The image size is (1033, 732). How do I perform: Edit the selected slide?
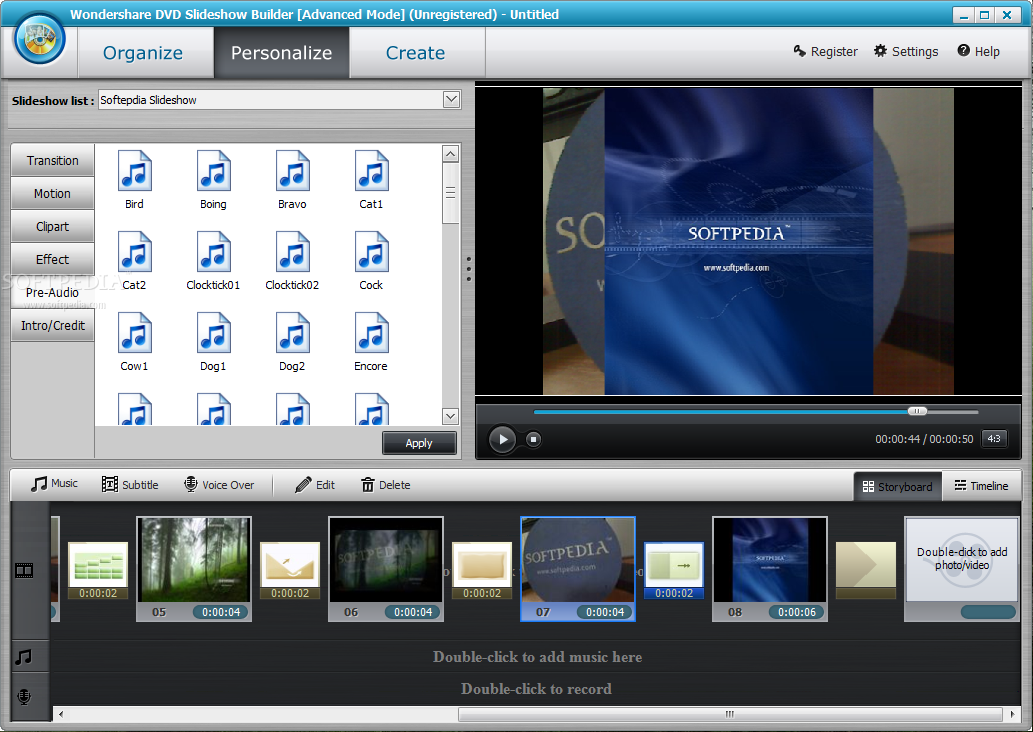pyautogui.click(x=315, y=484)
